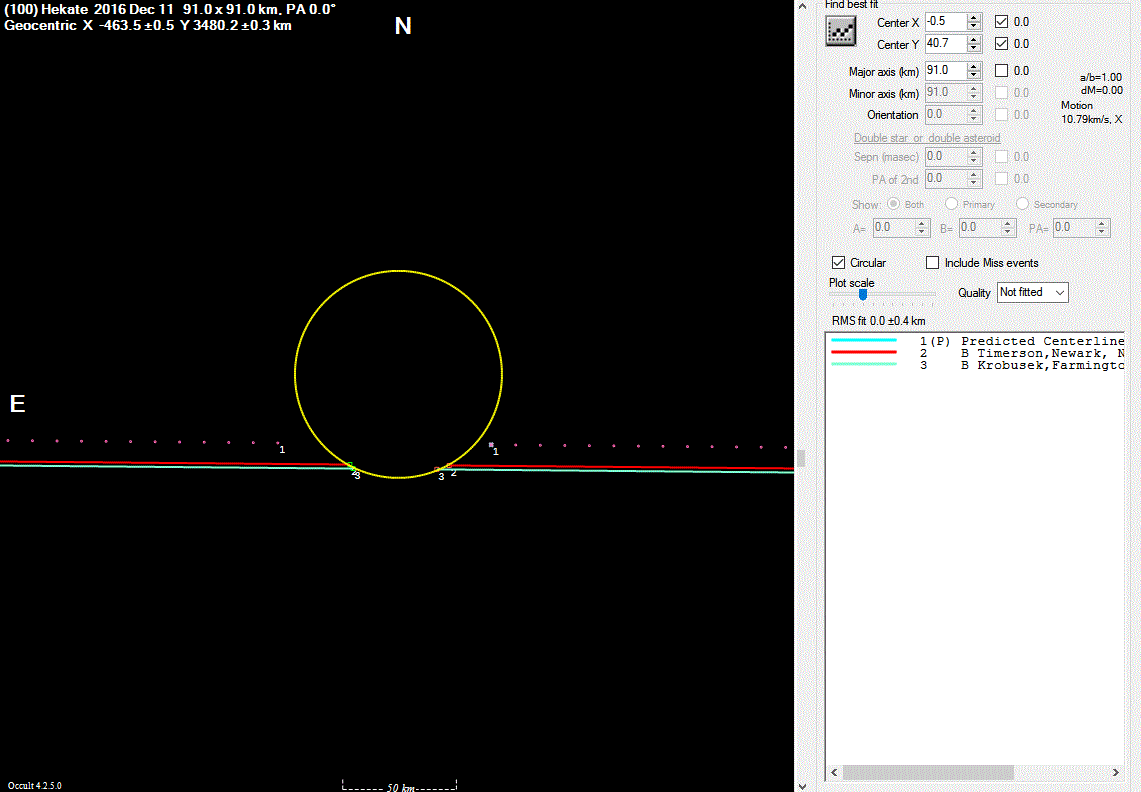Click the legend list scroll right arrow
Screen dimensions: 1141x792
point(1116,772)
